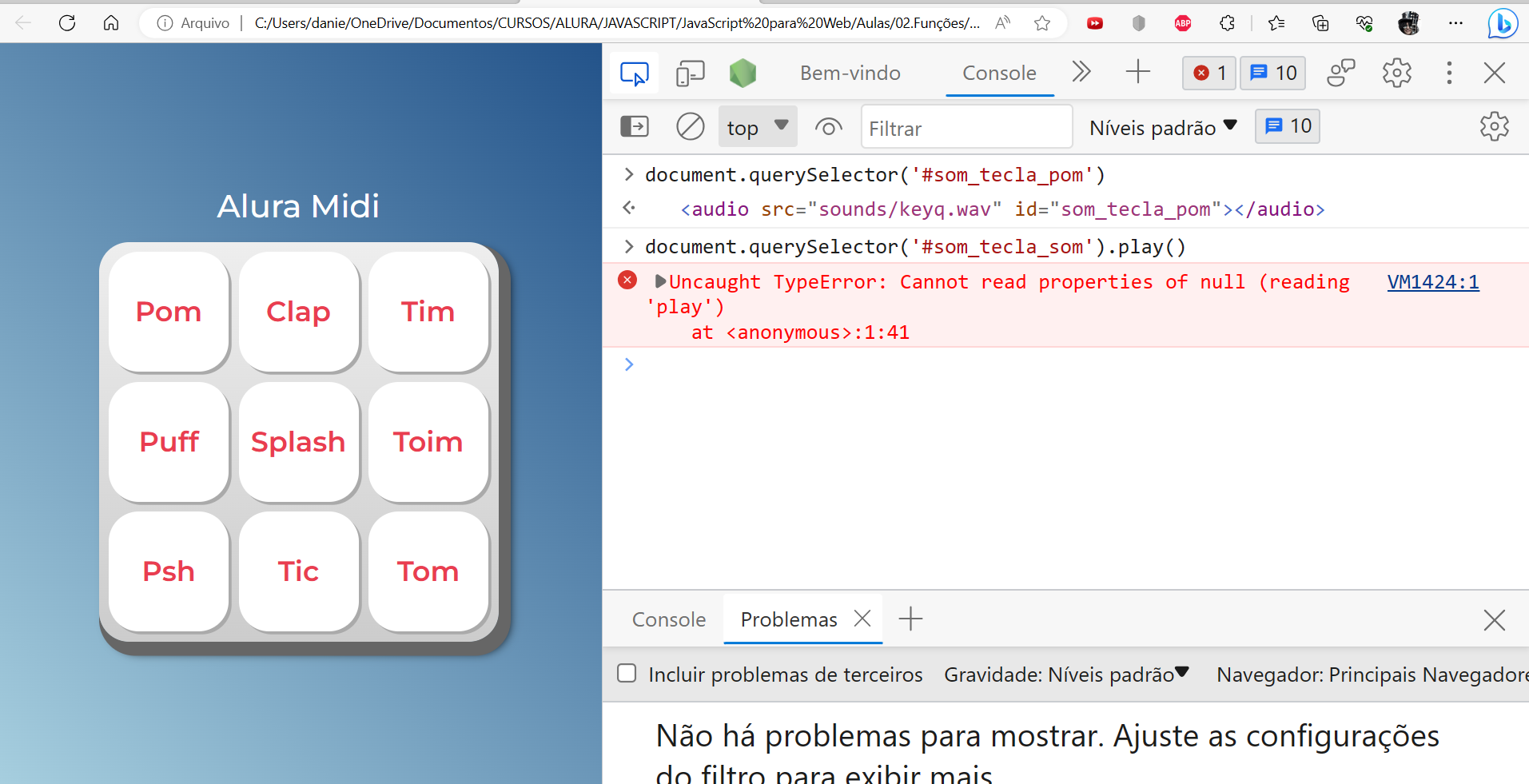The image size is (1529, 784).
Task: Close the Problemas tab
Action: point(862,619)
